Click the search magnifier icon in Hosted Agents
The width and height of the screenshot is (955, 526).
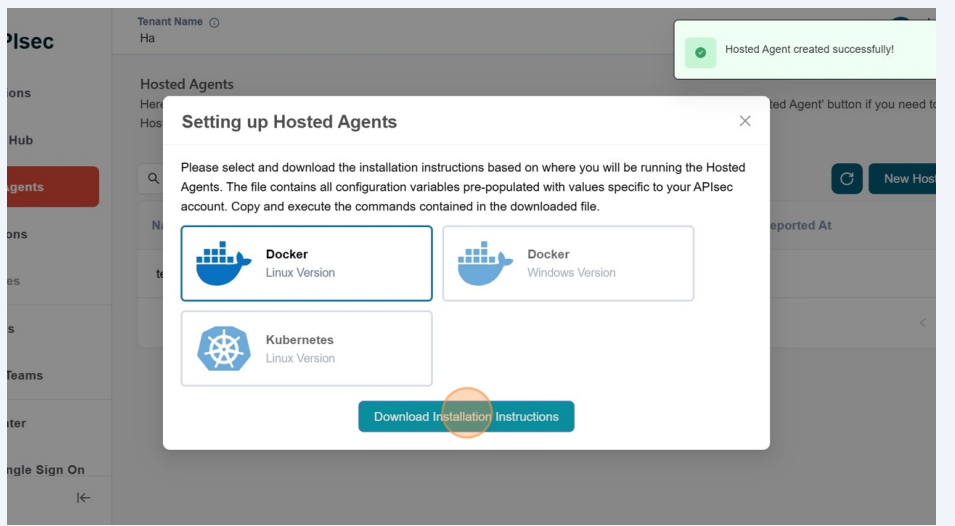(x=154, y=179)
